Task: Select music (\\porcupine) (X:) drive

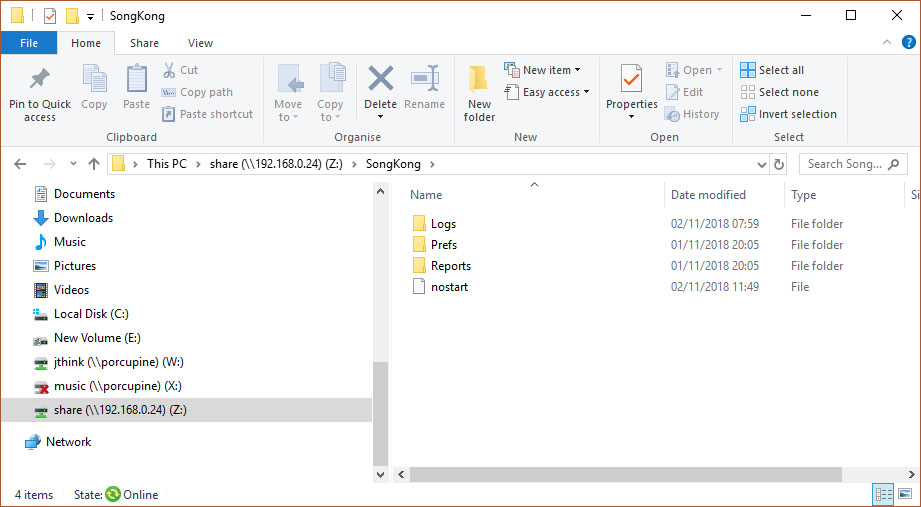Action: (107, 387)
